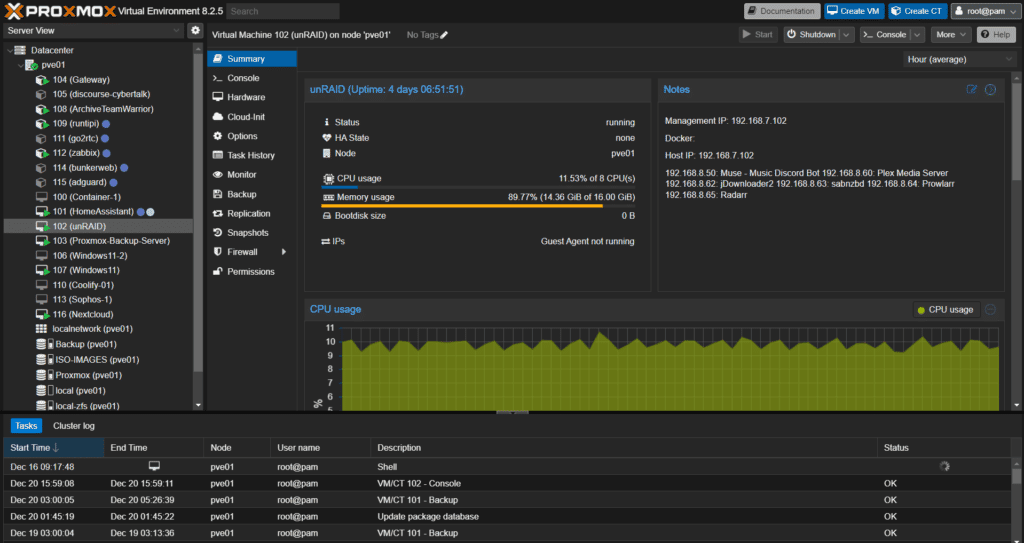This screenshot has width=1024, height=543.
Task: Click the gear icon beside Server View
Action: pyautogui.click(x=195, y=30)
